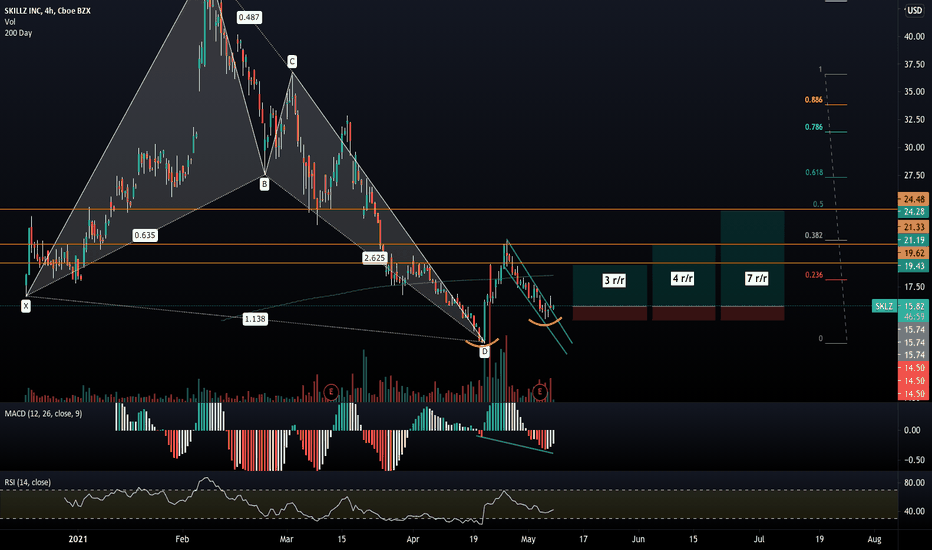Click the 27.50 price scale value
Viewport: 932px width, 550px height.
click(914, 175)
